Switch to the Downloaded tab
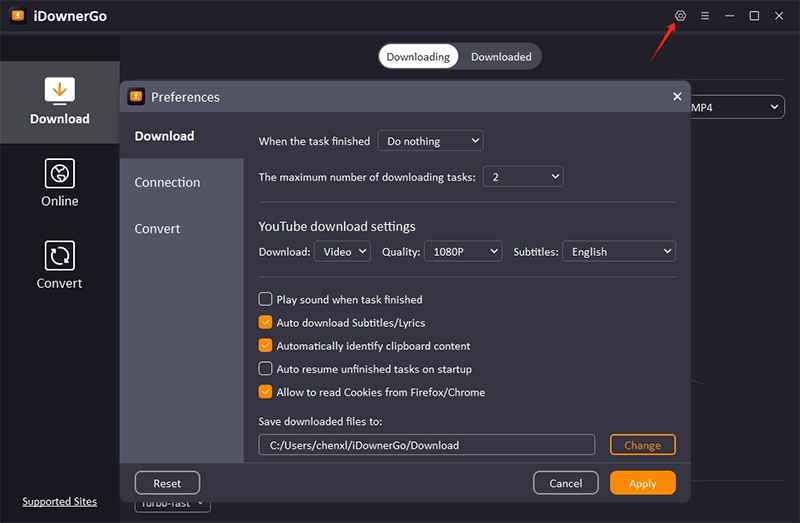The image size is (800, 523). point(501,57)
